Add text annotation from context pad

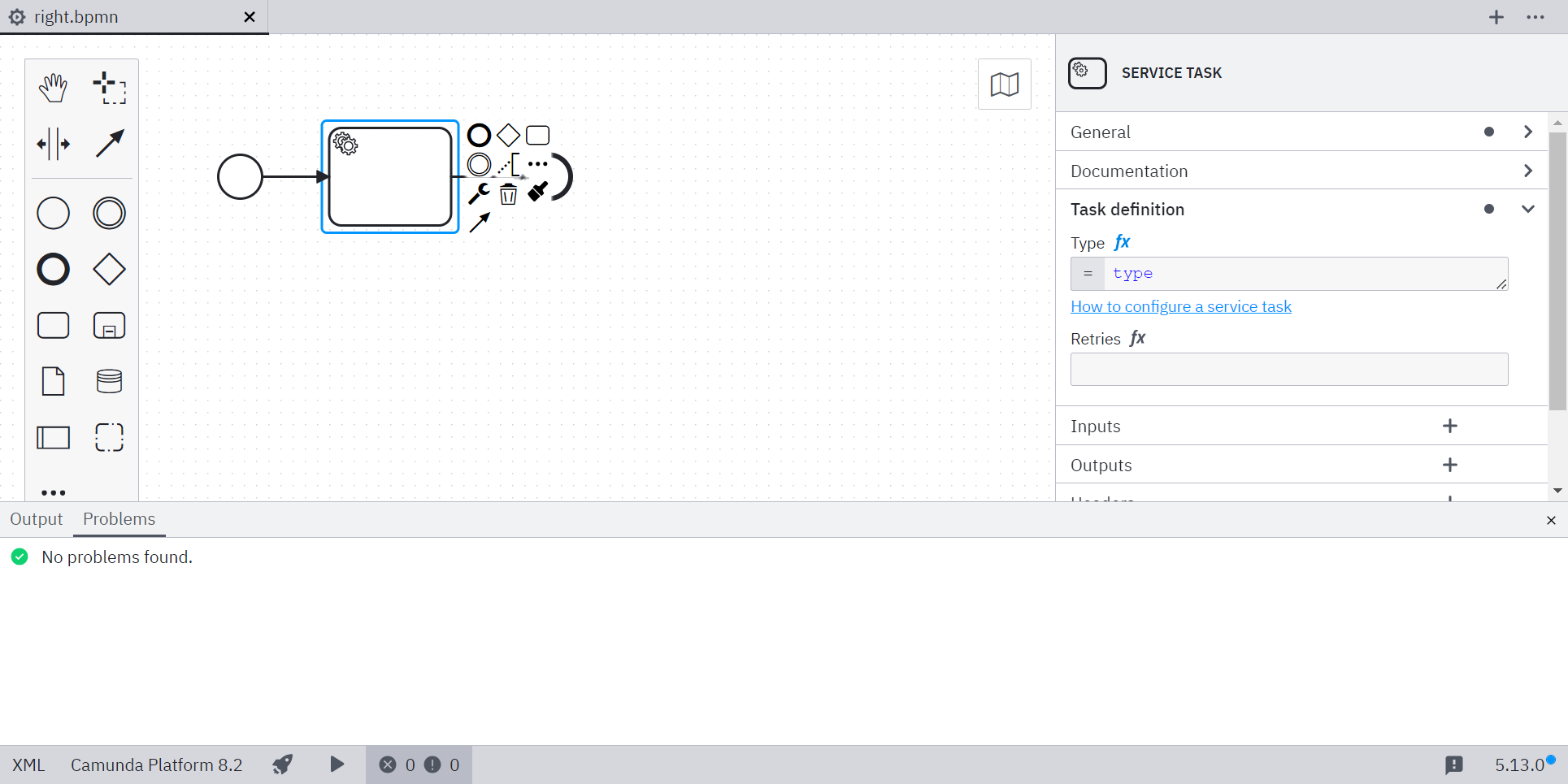point(509,164)
